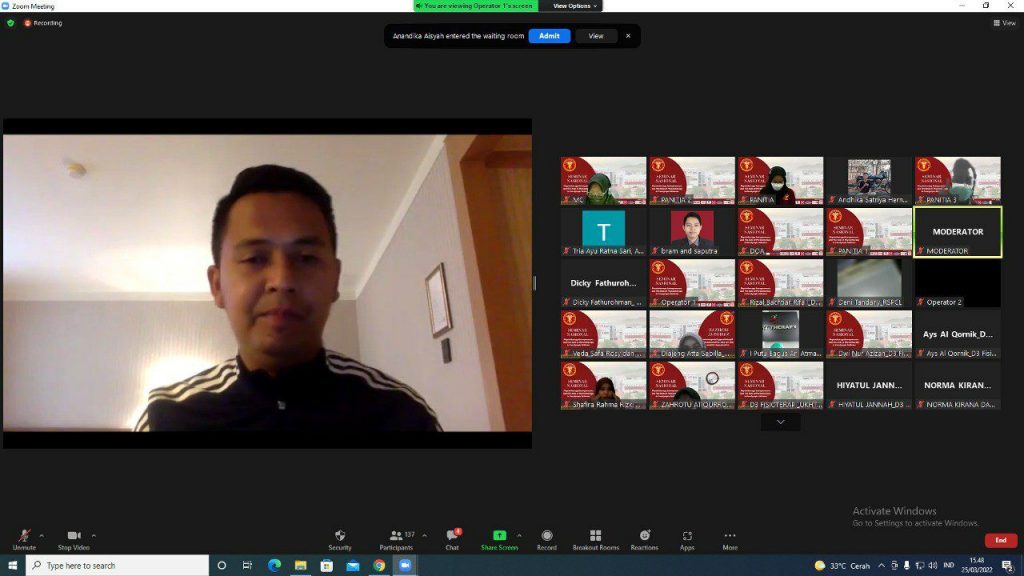Viewport: 1024px width, 576px height.
Task: Open the Security shield options
Action: click(x=340, y=539)
